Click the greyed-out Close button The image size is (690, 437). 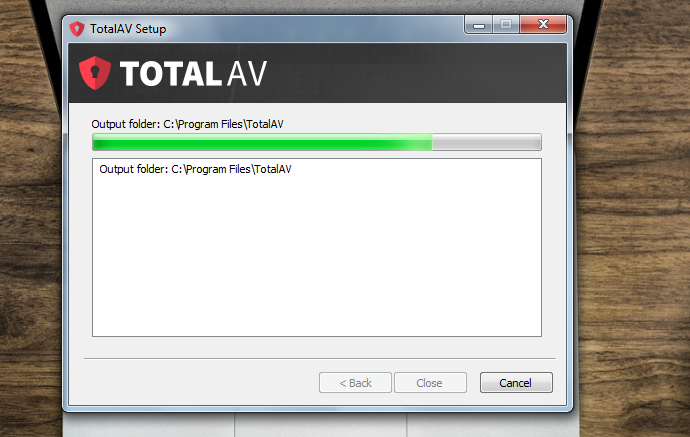pos(430,383)
